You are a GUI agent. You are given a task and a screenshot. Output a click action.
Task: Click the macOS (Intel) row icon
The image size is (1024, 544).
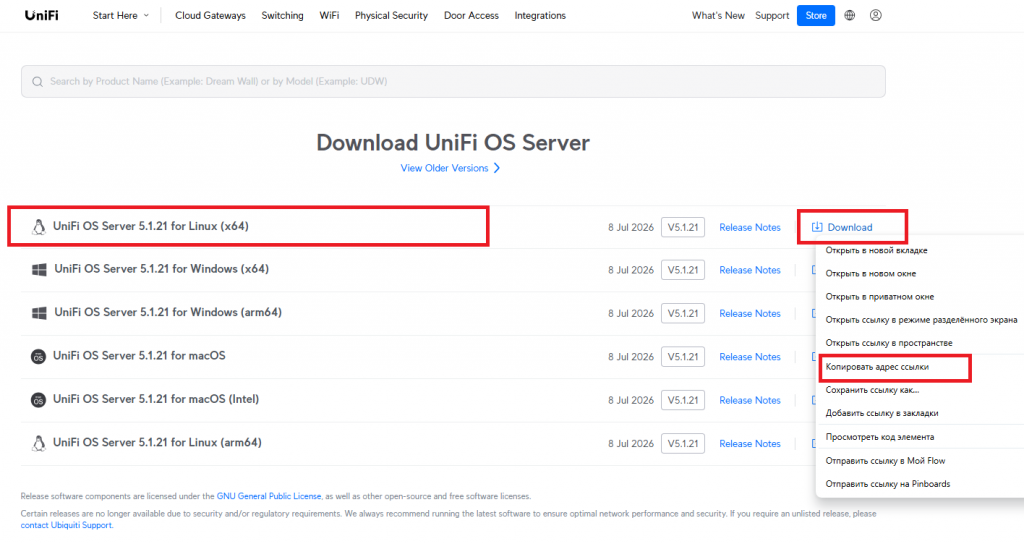pos(39,400)
